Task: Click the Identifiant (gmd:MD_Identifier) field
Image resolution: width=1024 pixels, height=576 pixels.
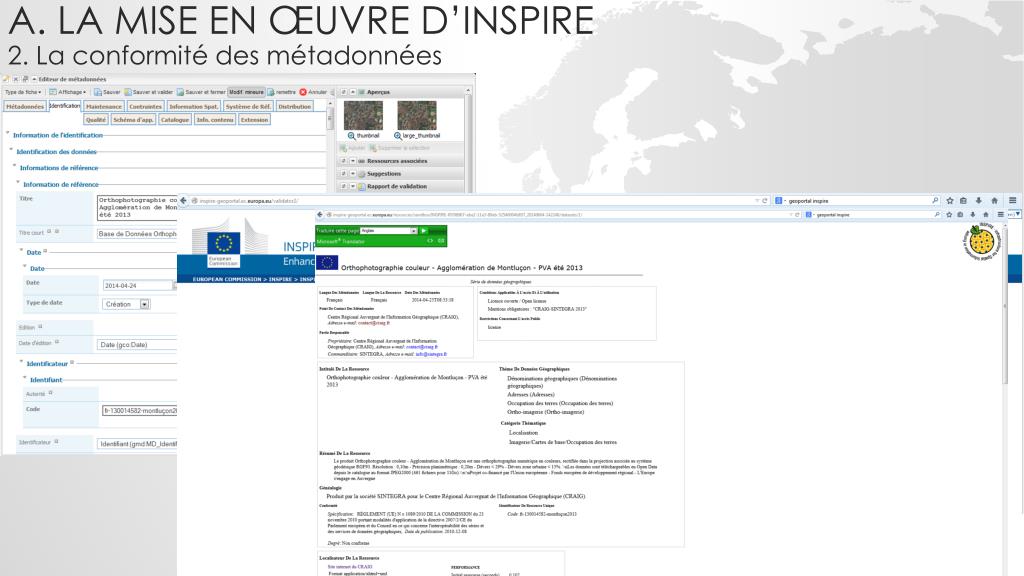Action: click(137, 444)
